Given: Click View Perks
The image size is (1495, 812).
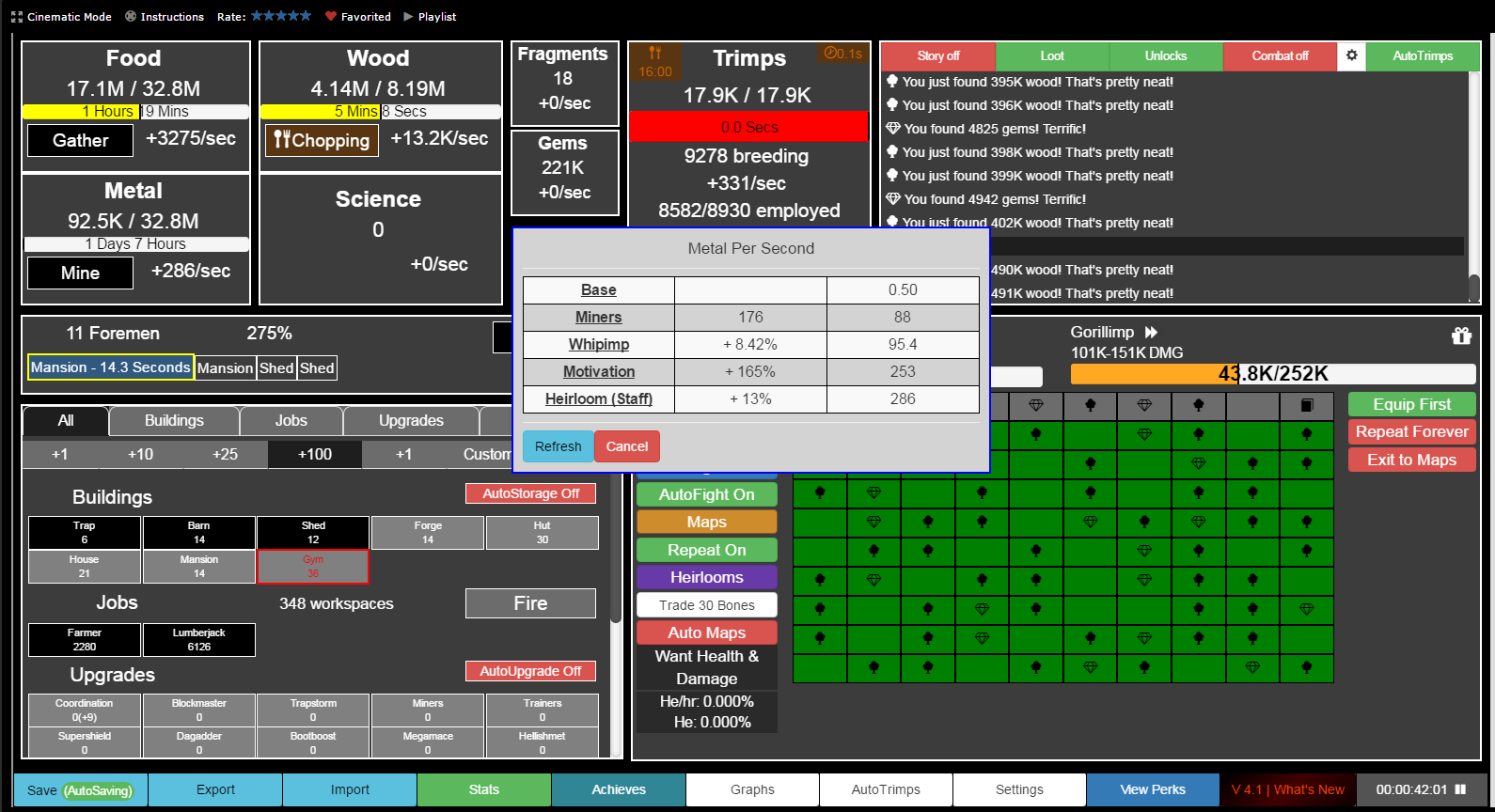Looking at the screenshot, I should click(1153, 790).
